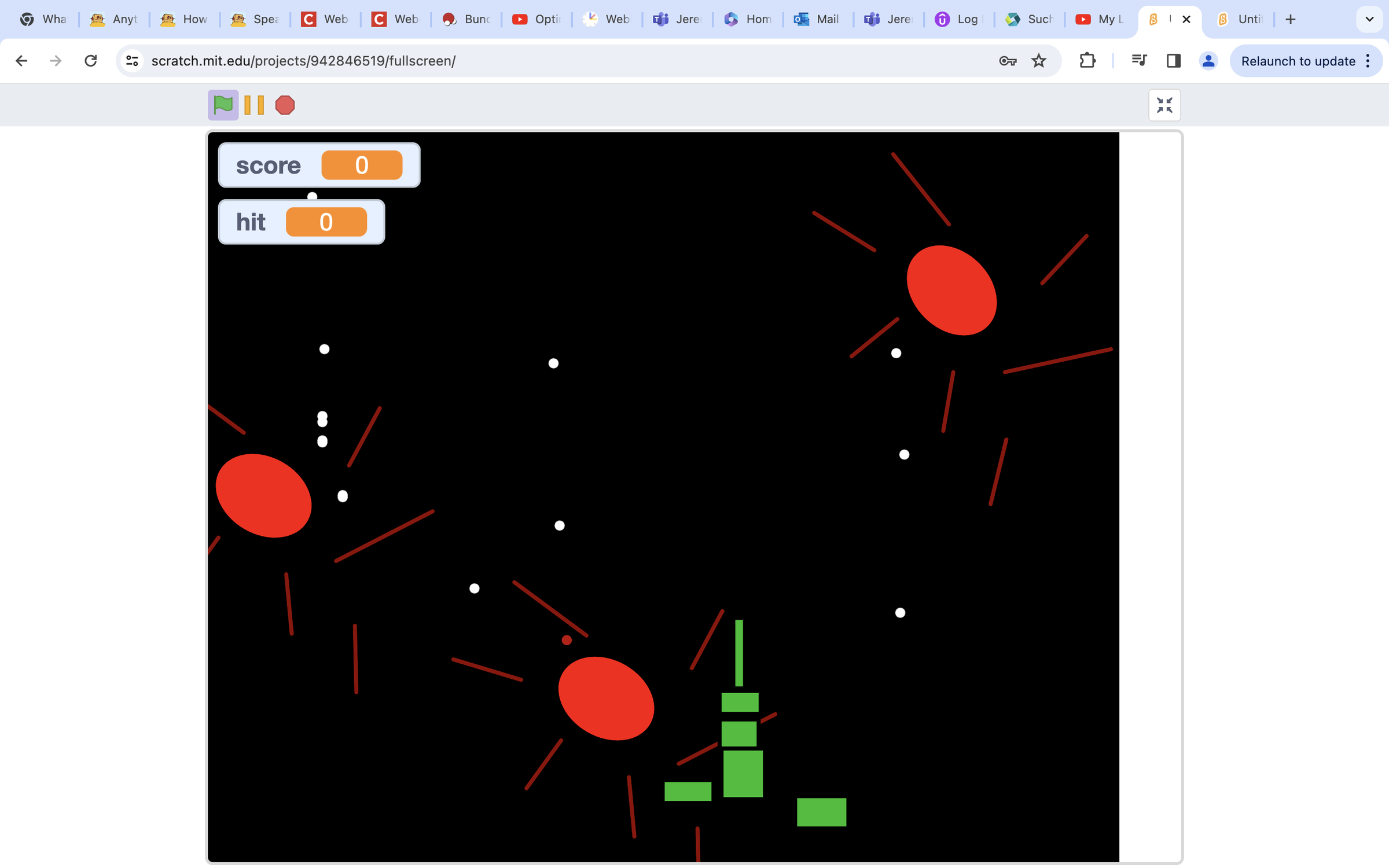
Task: Open the site information icon in the address bar
Action: click(x=131, y=60)
